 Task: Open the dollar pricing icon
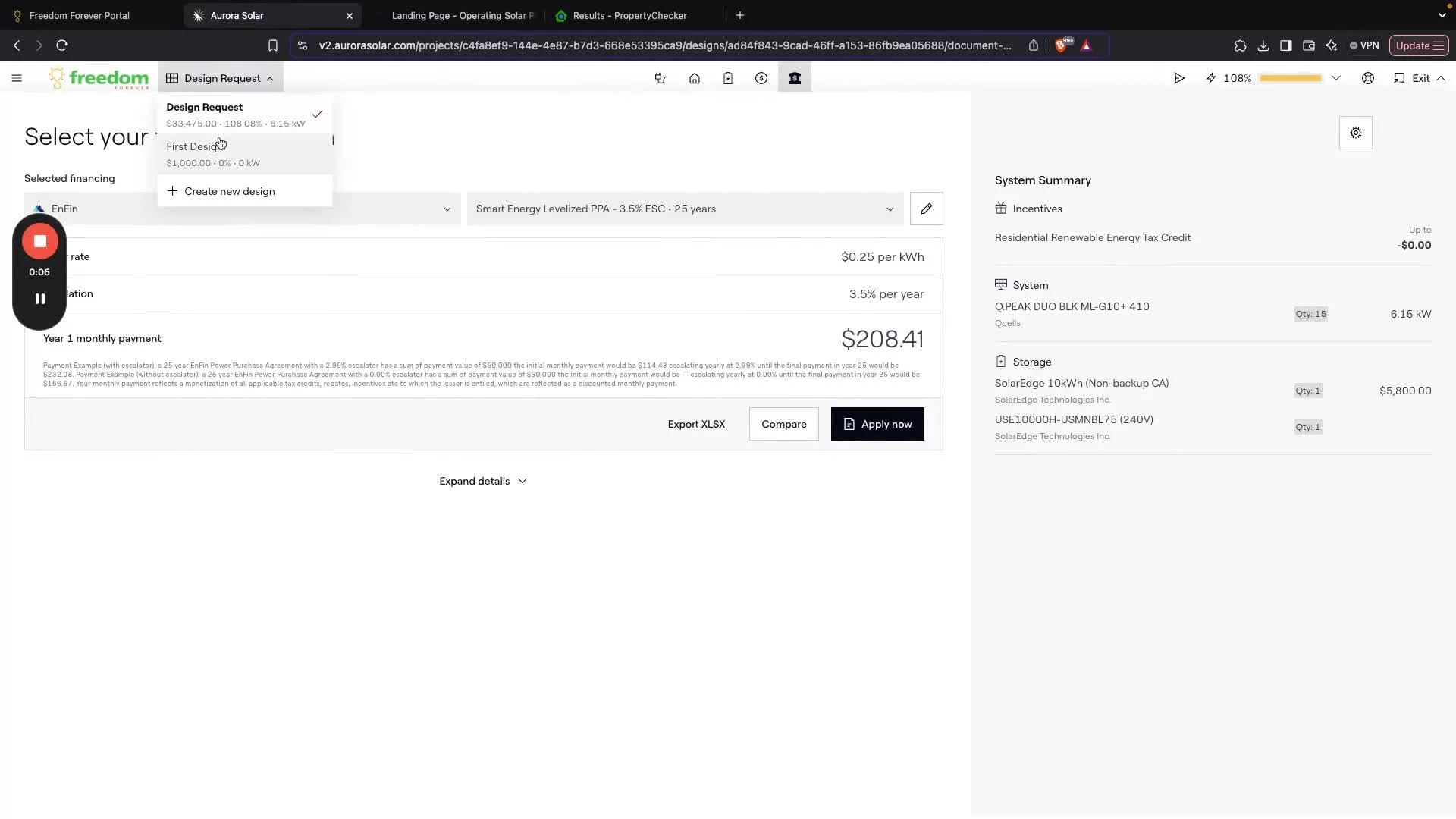761,78
